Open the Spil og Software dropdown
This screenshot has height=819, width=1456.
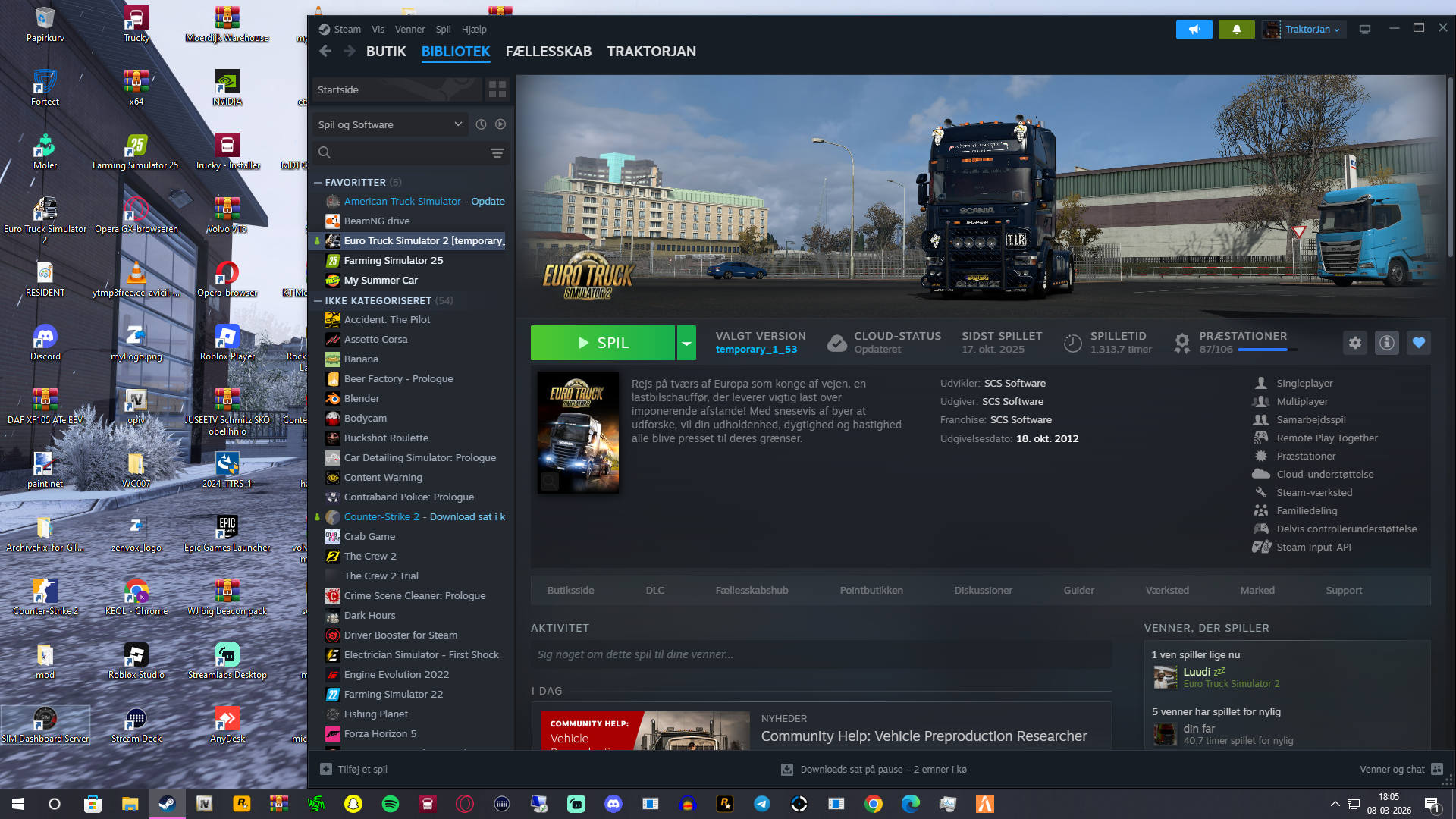(390, 124)
